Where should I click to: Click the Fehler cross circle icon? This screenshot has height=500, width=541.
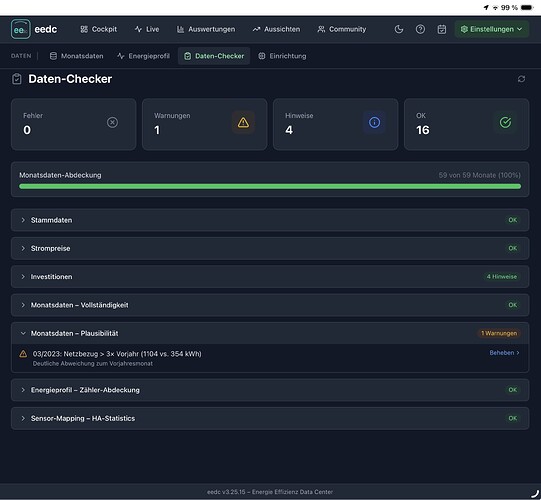[x=112, y=122]
